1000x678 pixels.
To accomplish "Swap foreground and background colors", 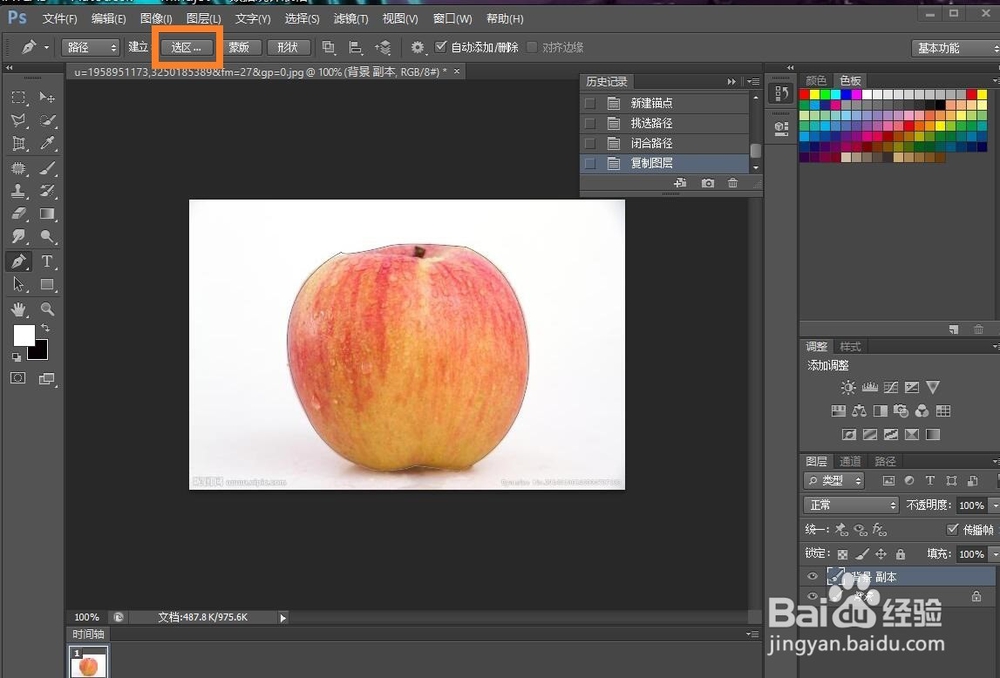I will click(x=45, y=328).
